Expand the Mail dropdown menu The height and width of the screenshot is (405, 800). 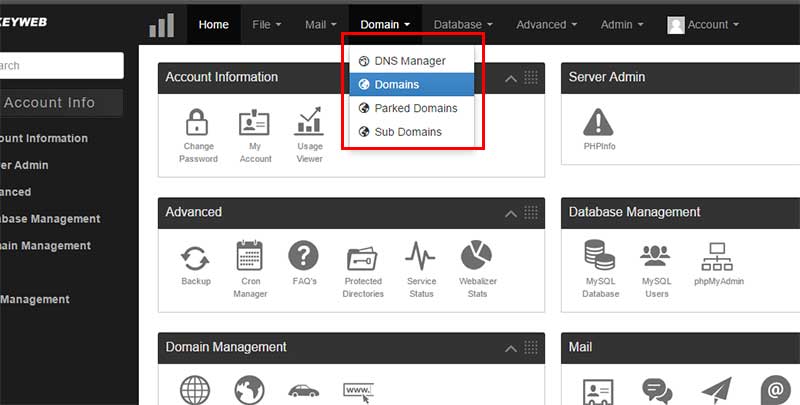[x=321, y=24]
